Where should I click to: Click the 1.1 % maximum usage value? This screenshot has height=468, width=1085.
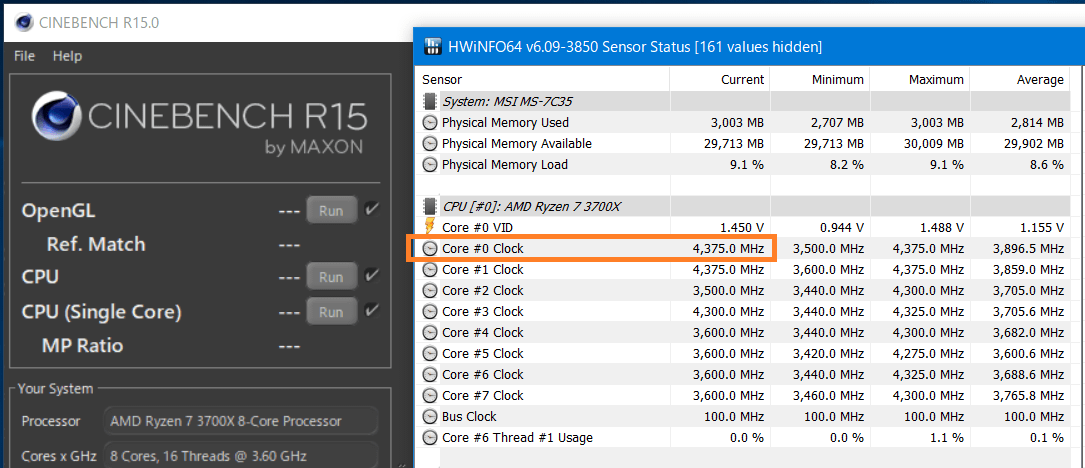pos(945,438)
